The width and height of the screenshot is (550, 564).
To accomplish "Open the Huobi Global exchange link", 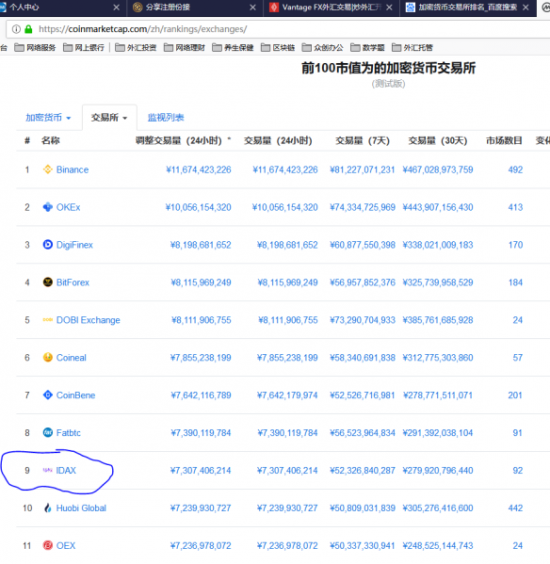I will [81, 508].
